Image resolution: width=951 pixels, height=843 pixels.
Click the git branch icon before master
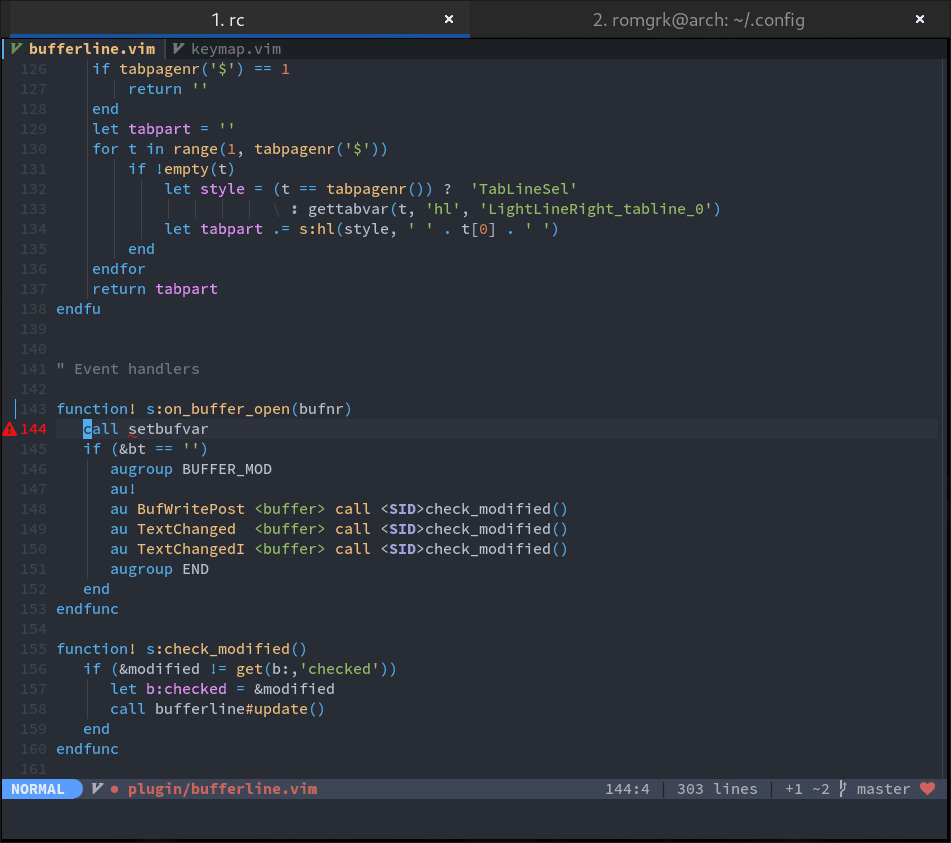coord(843,789)
